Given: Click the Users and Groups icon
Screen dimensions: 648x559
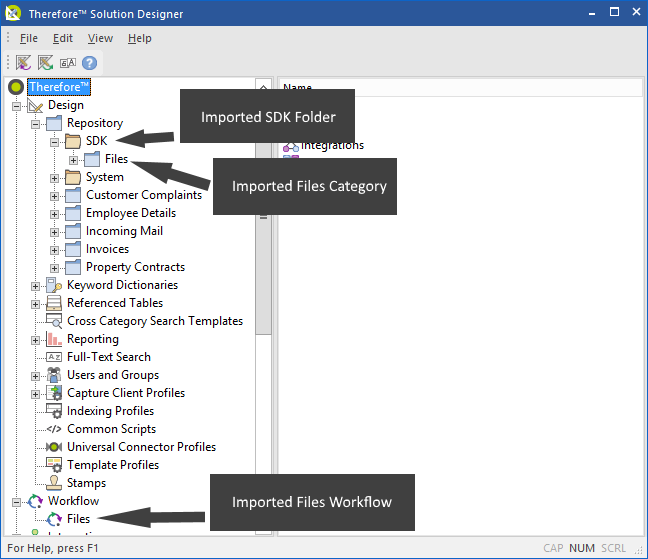Looking at the screenshot, I should point(54,375).
